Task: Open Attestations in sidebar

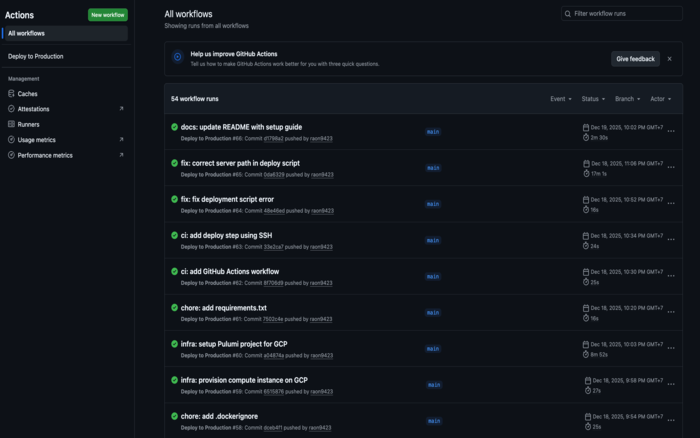Action: 33,109
